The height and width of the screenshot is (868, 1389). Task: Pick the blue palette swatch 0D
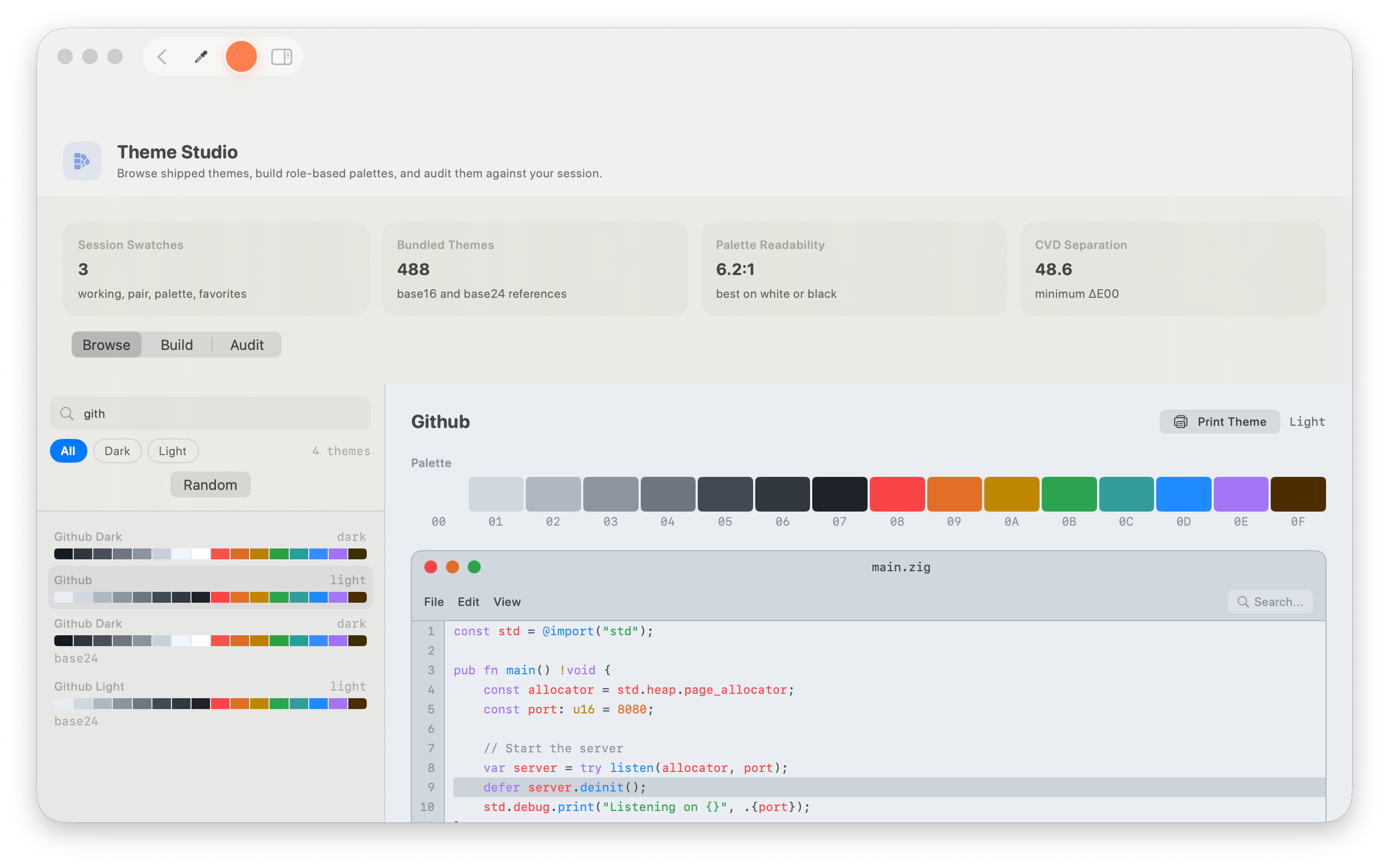click(1183, 494)
